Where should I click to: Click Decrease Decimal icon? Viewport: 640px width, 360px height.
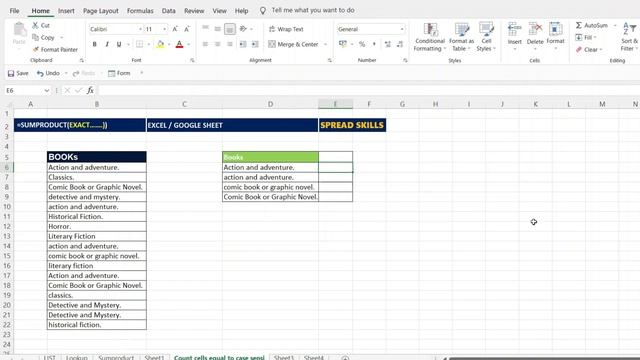click(x=400, y=44)
